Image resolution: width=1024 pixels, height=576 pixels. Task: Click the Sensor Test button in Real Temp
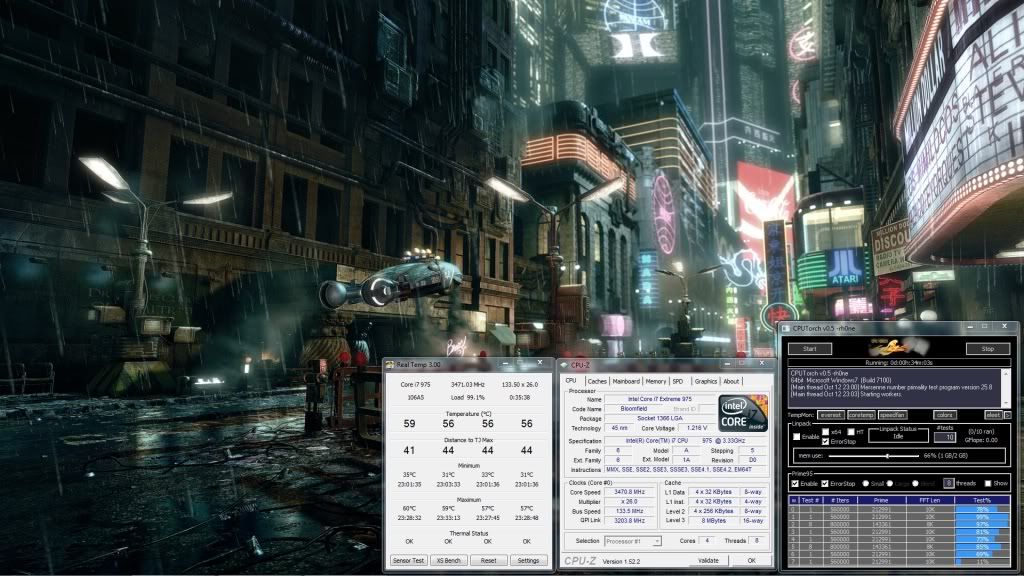pyautogui.click(x=408, y=560)
